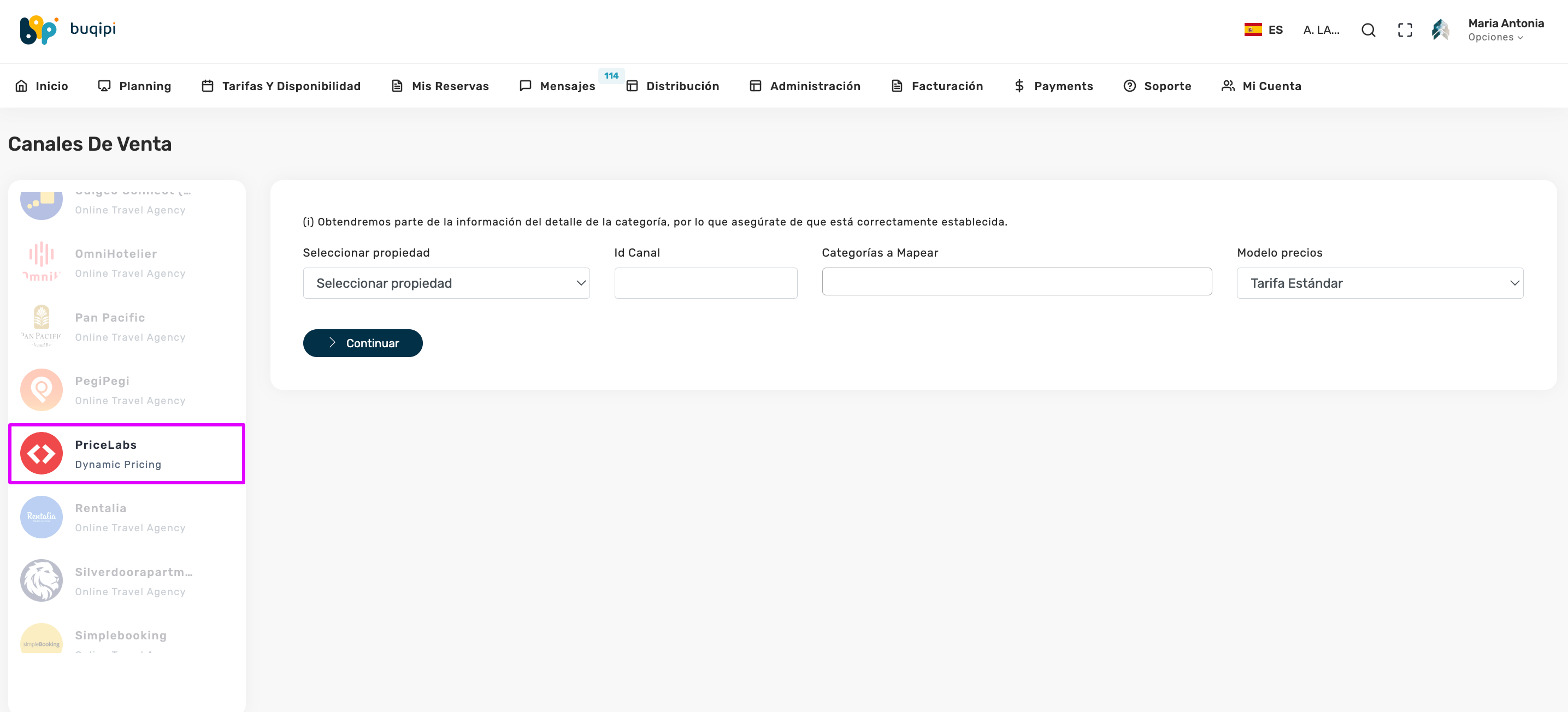This screenshot has height=712, width=1568.
Task: Click the buqipi brand name
Action: (x=93, y=28)
